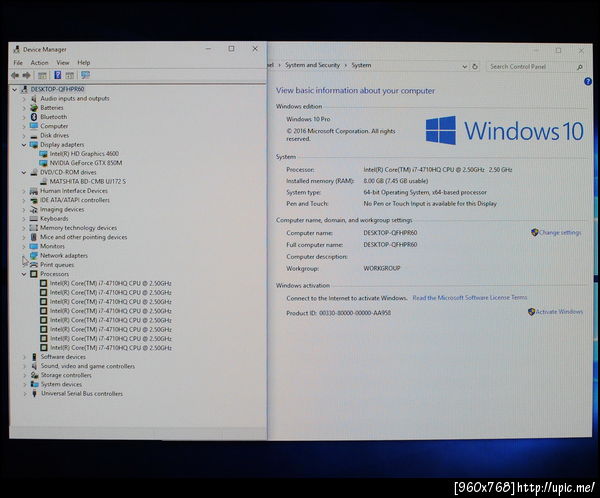Click the Network adapters label
The image size is (600, 498).
(x=64, y=256)
